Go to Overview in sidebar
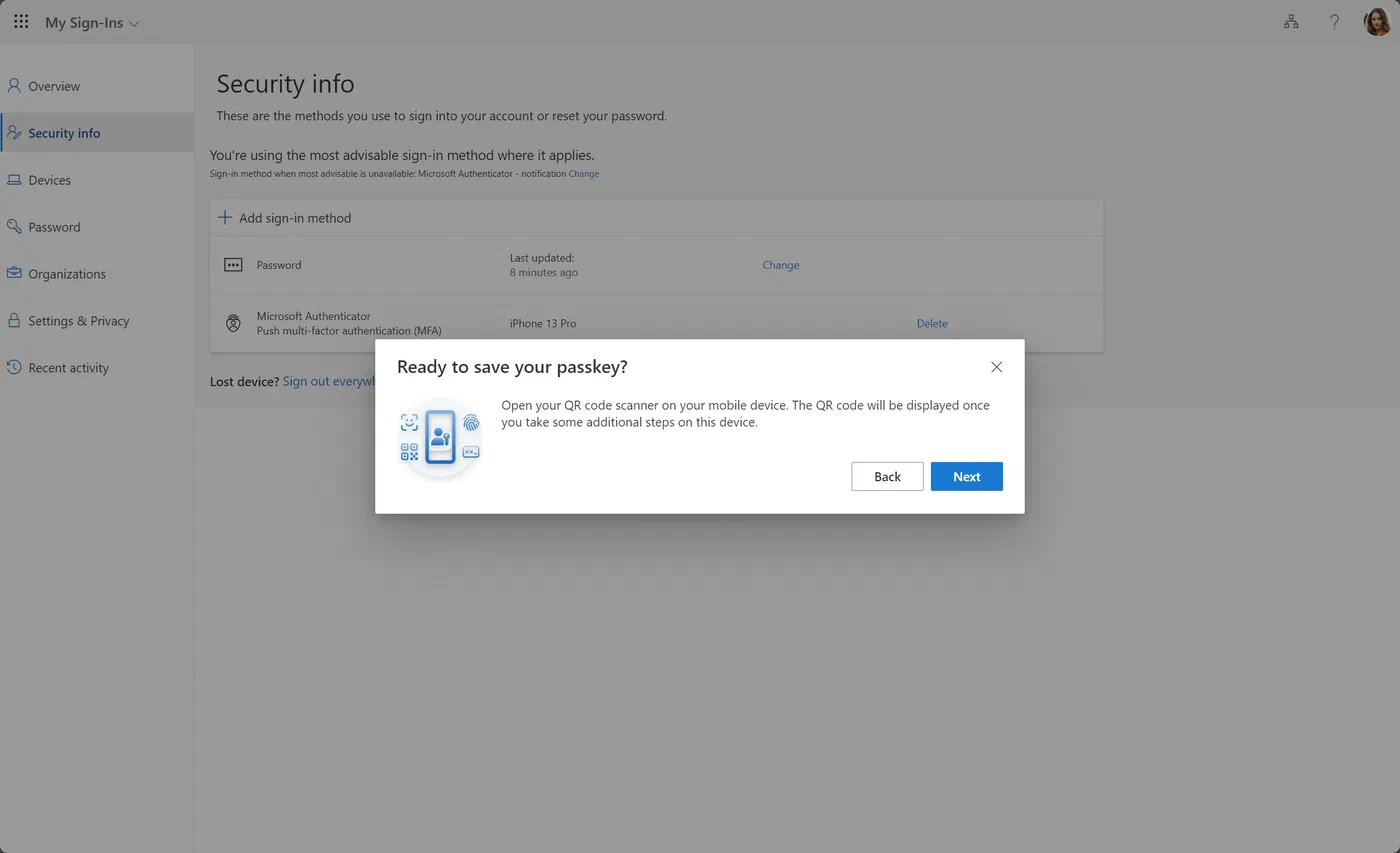Viewport: 1400px width, 853px height. [97, 86]
